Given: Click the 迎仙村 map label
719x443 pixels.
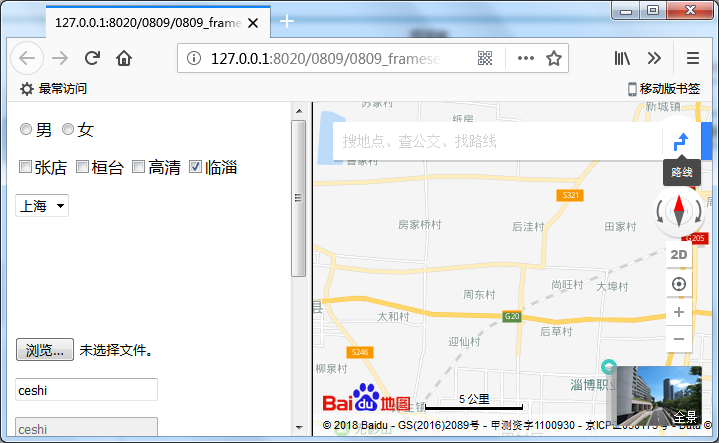Looking at the screenshot, I should [x=464, y=342].
